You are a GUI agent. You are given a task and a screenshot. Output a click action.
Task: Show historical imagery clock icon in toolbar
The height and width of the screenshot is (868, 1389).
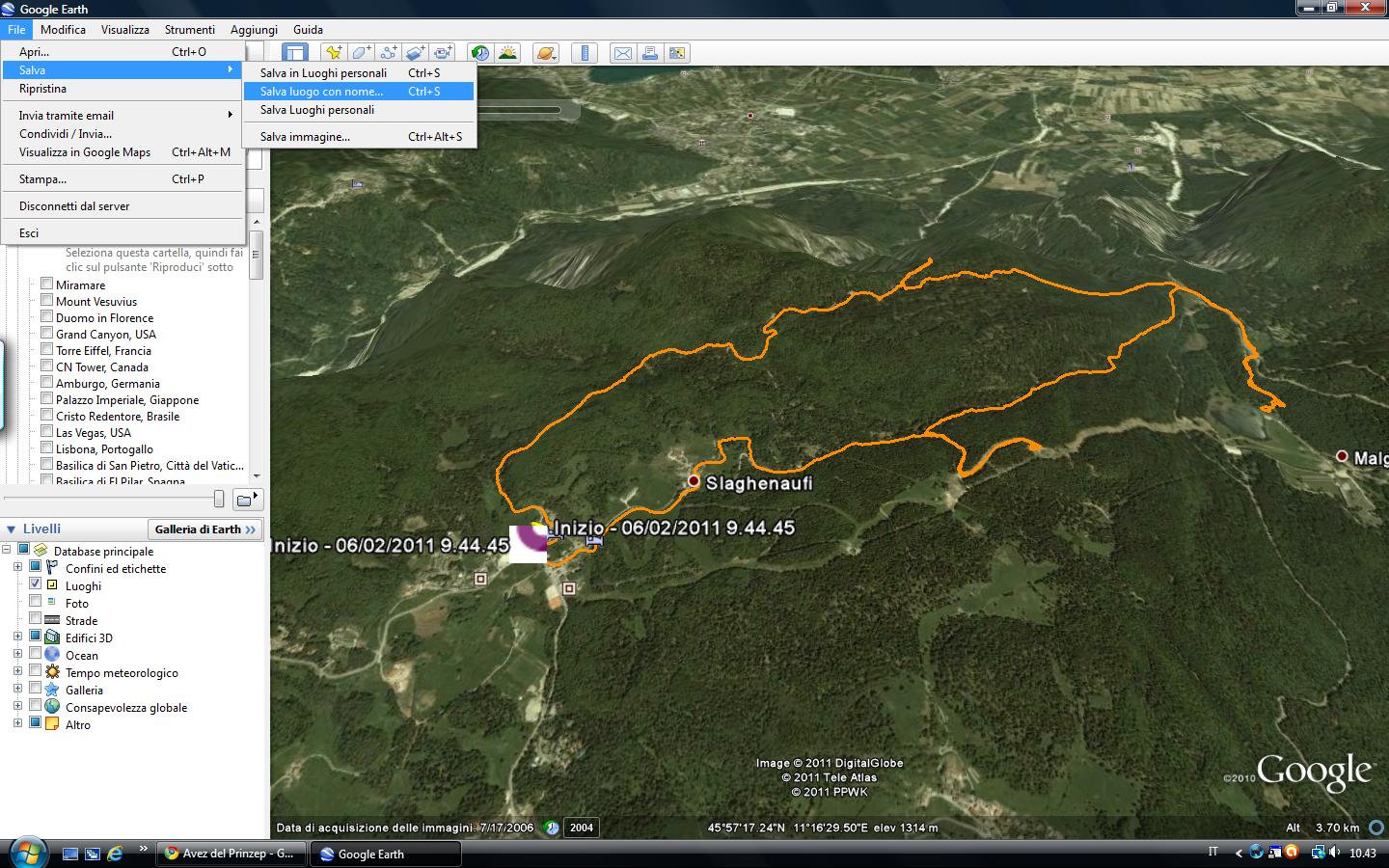pos(479,53)
